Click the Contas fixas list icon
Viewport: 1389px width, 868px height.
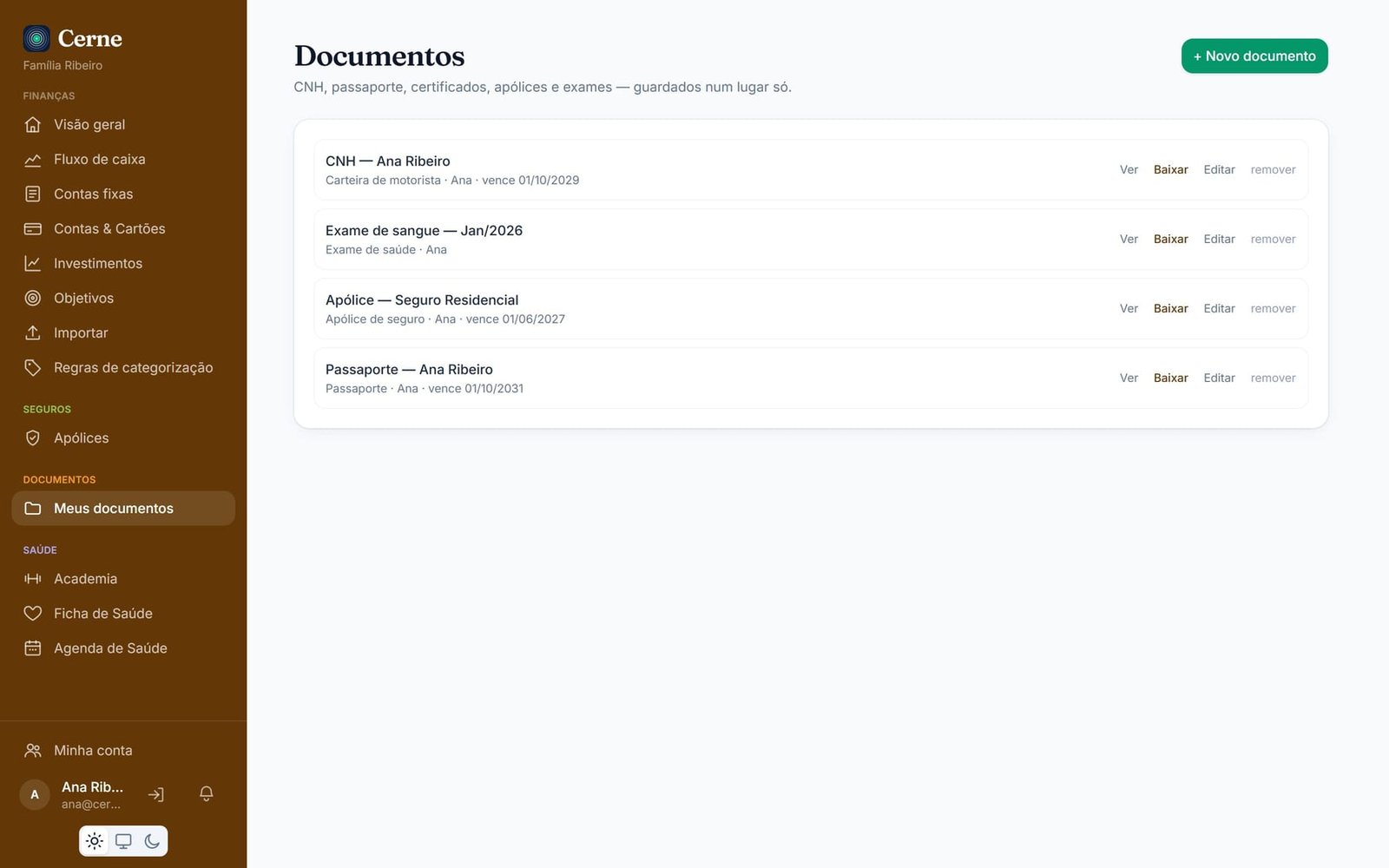[33, 194]
